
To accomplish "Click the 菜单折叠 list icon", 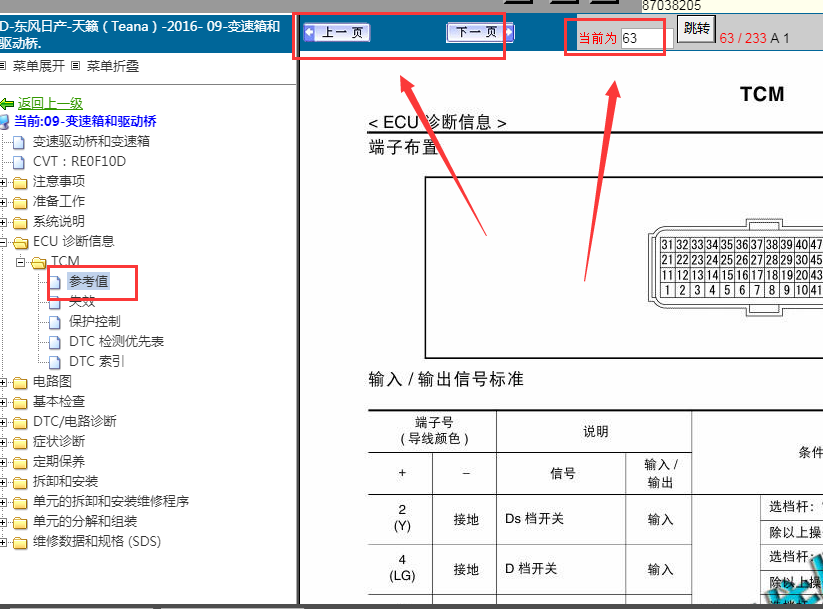I will pos(76,66).
